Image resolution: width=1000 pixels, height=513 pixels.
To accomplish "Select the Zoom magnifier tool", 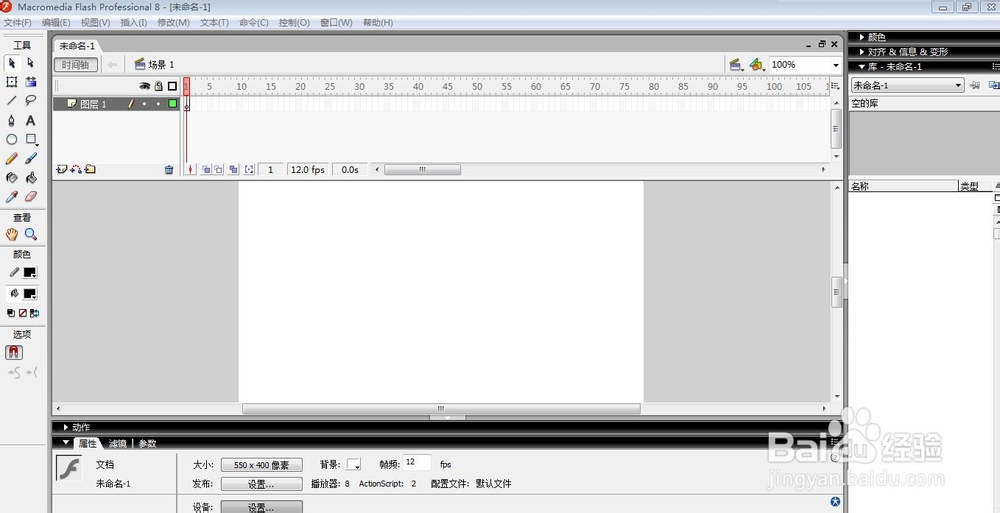I will tap(30, 234).
